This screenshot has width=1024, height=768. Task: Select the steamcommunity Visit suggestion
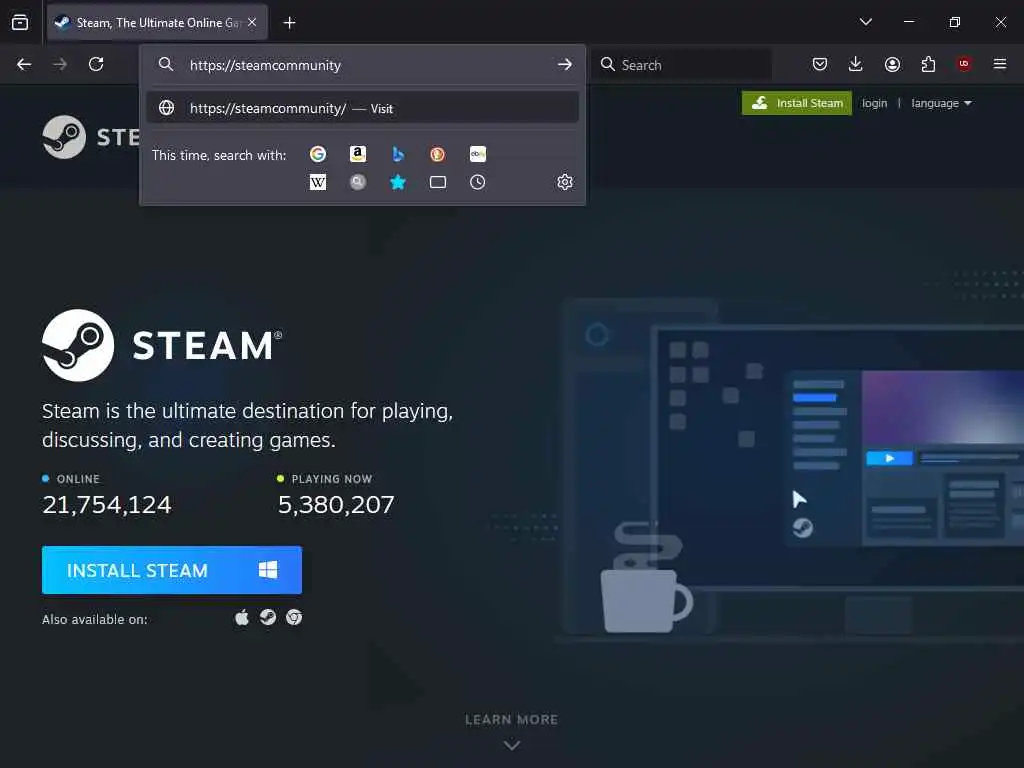pyautogui.click(x=362, y=108)
